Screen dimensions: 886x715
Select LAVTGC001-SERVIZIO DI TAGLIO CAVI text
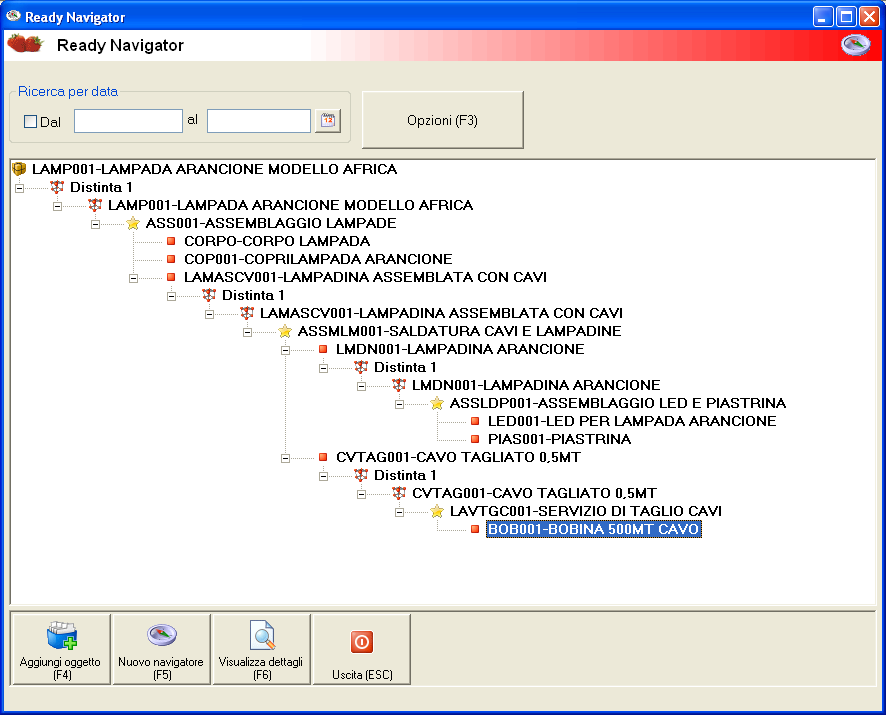[x=586, y=511]
